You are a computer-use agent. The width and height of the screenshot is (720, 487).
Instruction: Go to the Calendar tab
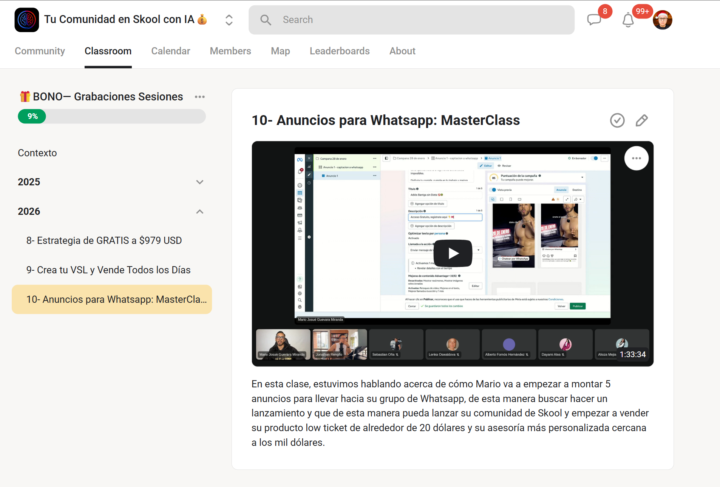(170, 51)
